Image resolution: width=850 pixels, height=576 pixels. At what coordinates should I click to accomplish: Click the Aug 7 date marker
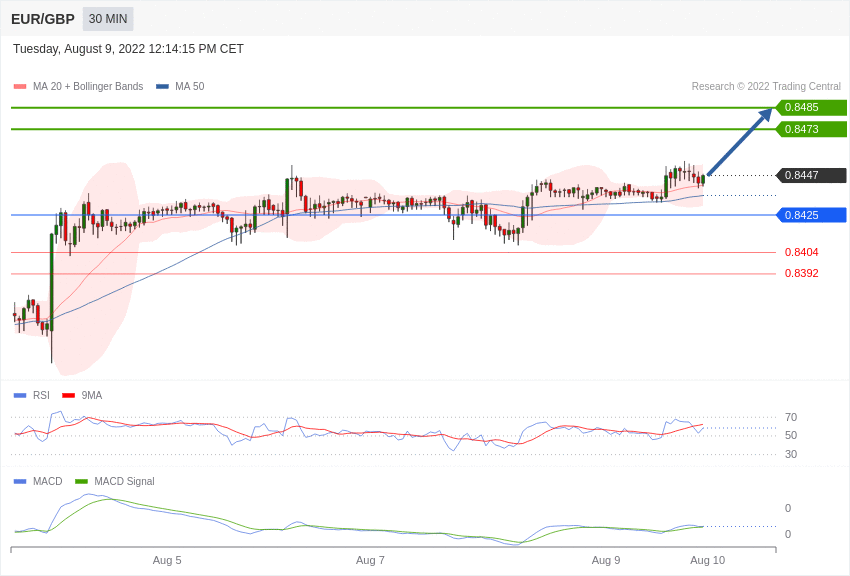pyautogui.click(x=370, y=560)
